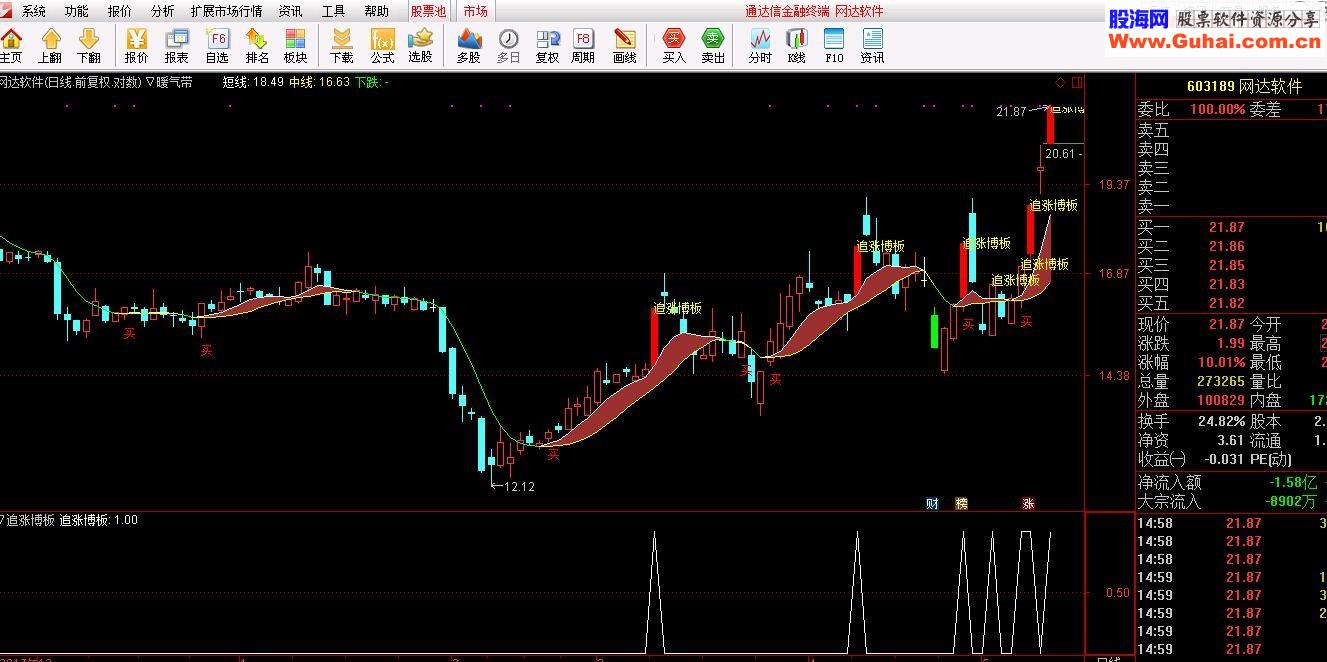Select the 买二 price 21.86
Viewport: 1327px width, 662px height.
(x=1226, y=247)
